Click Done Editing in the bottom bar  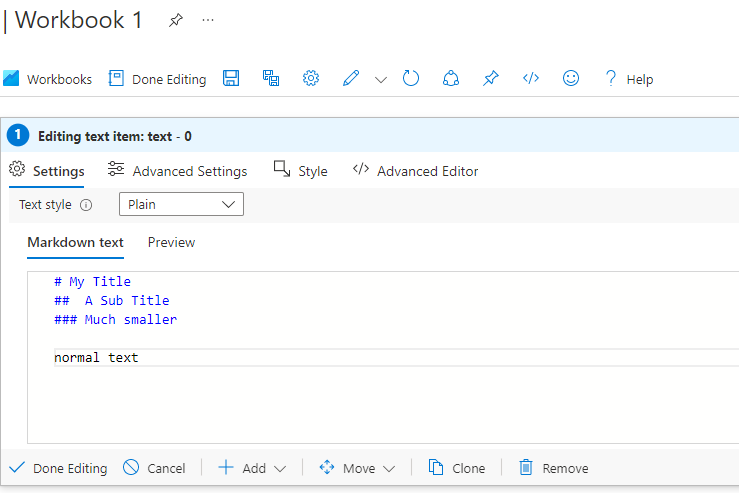[58, 468]
